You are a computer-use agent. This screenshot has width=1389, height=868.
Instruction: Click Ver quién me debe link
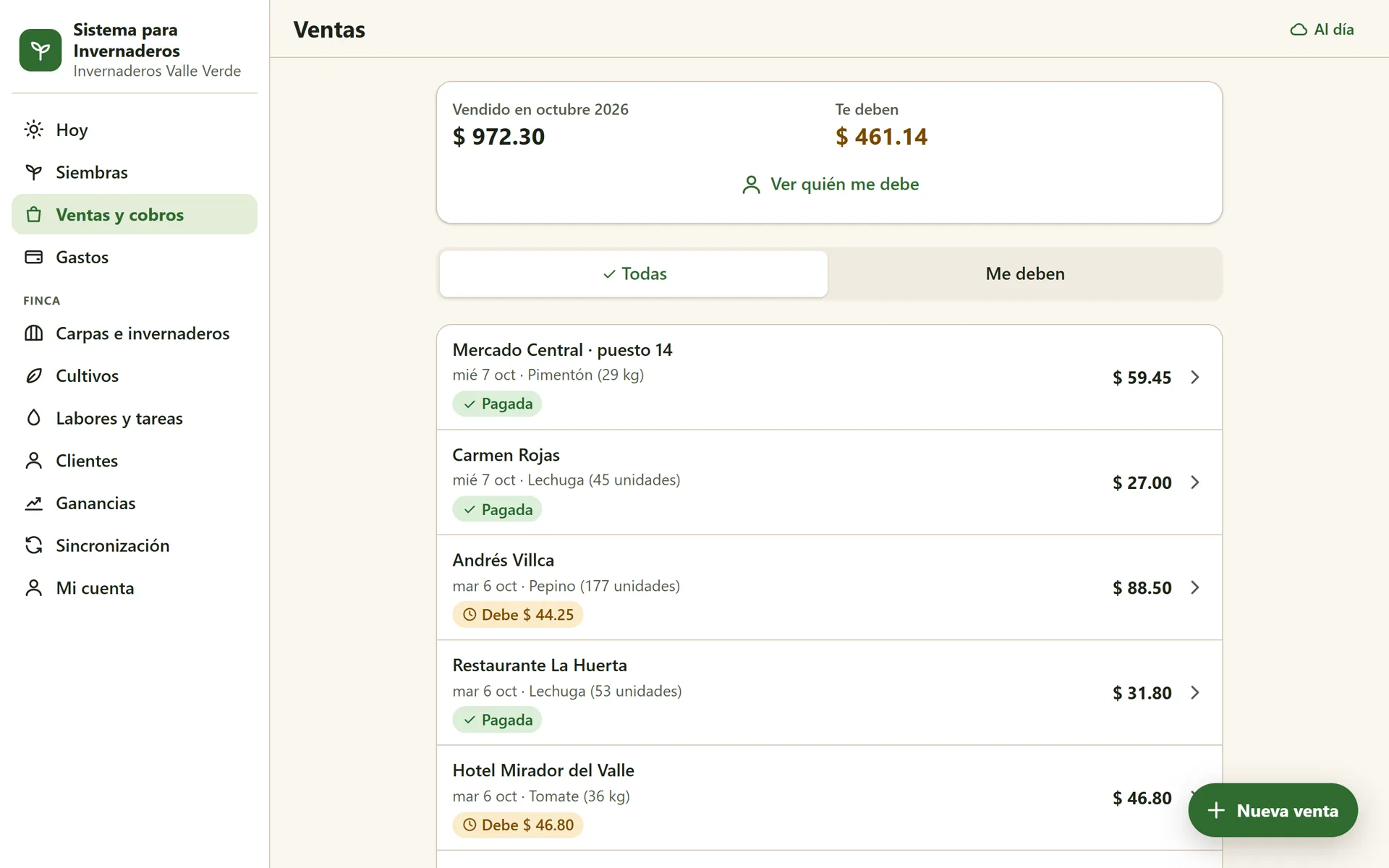[830, 184]
